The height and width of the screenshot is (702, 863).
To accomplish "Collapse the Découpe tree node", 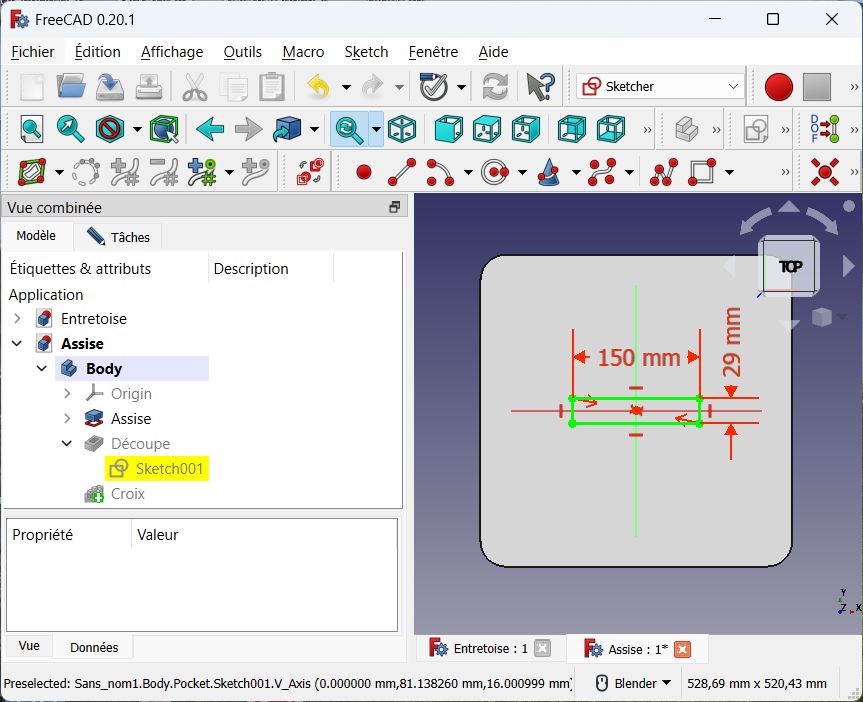I will [67, 444].
